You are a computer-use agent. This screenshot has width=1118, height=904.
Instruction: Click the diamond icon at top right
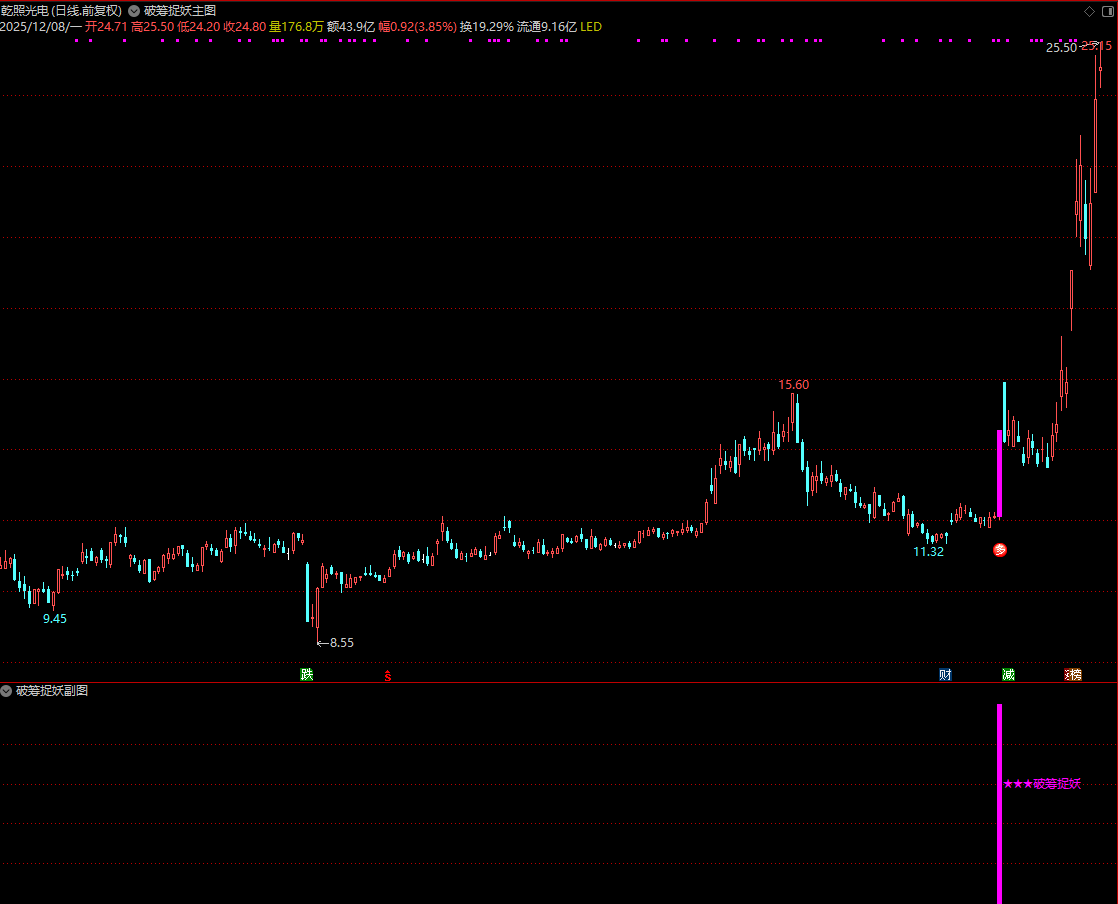(1089, 11)
